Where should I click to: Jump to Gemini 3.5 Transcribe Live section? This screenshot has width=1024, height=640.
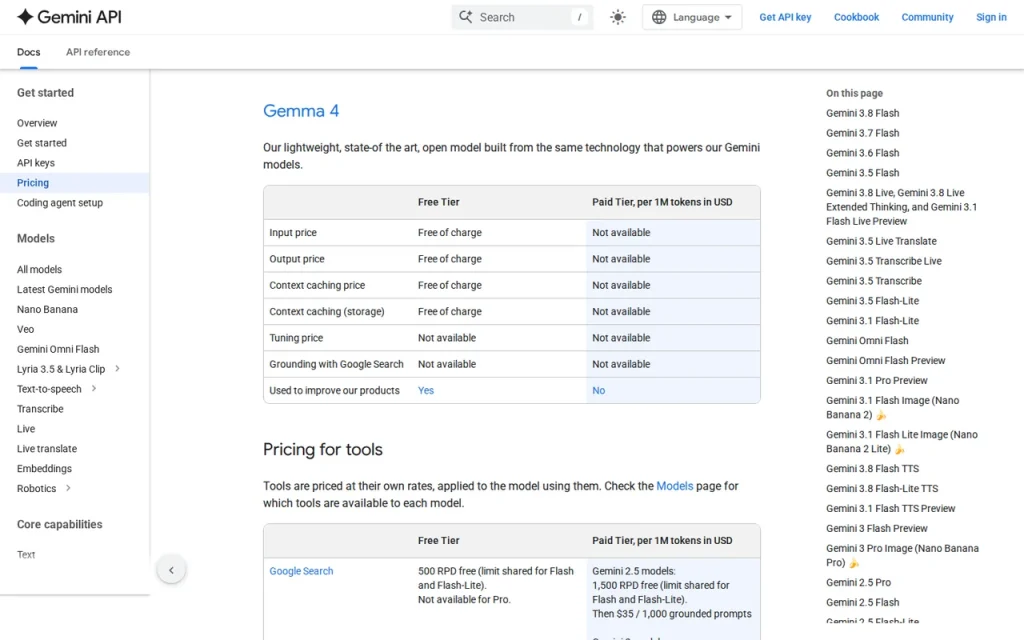point(884,261)
